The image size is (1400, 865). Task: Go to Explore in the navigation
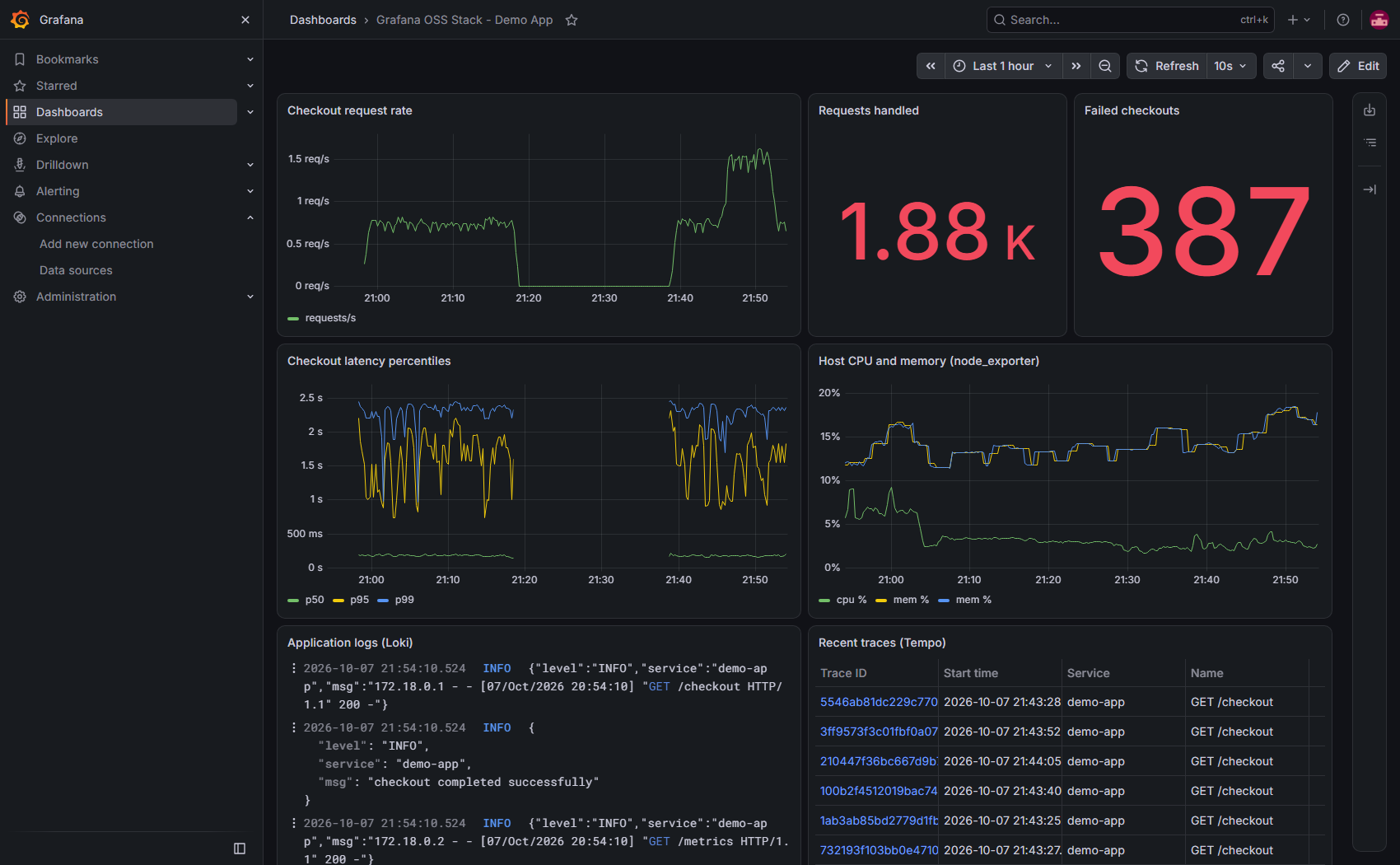pyautogui.click(x=57, y=138)
